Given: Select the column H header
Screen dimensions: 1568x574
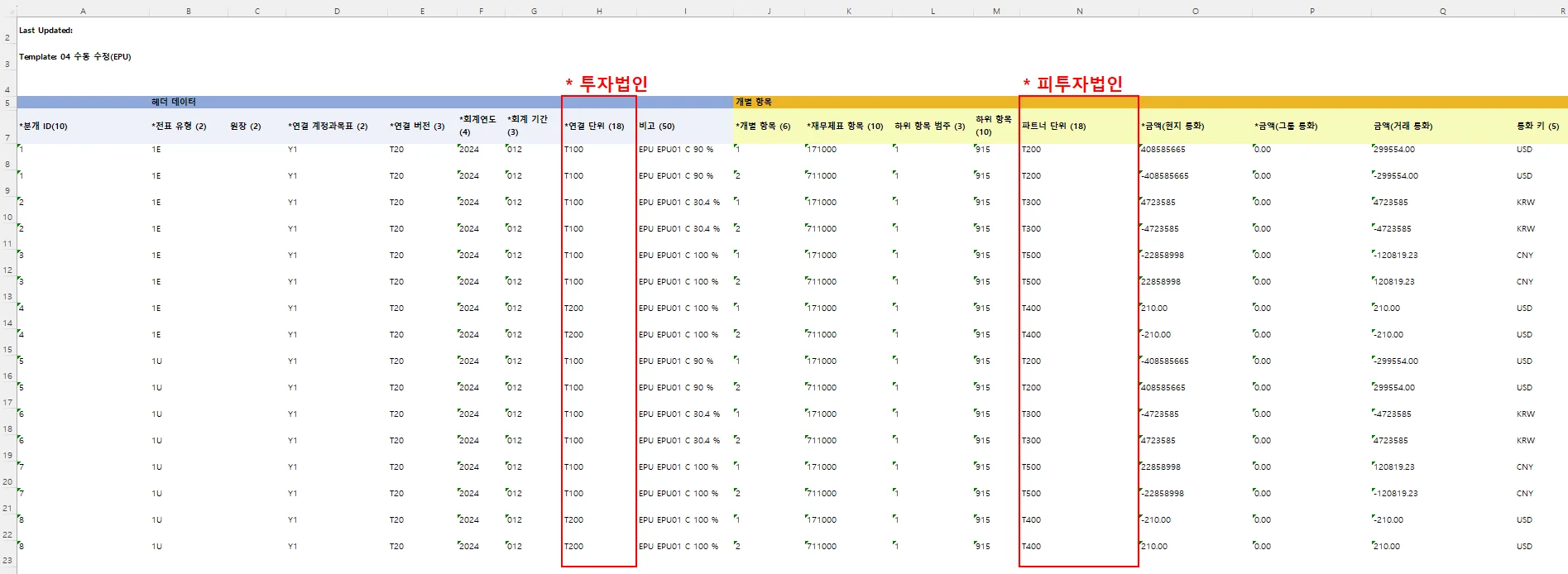Looking at the screenshot, I should tap(598, 12).
